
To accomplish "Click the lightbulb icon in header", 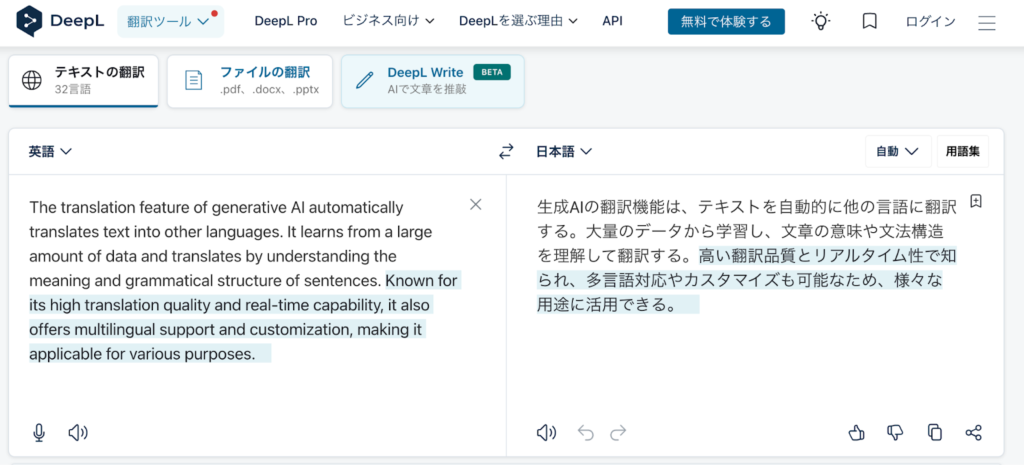I will [820, 21].
